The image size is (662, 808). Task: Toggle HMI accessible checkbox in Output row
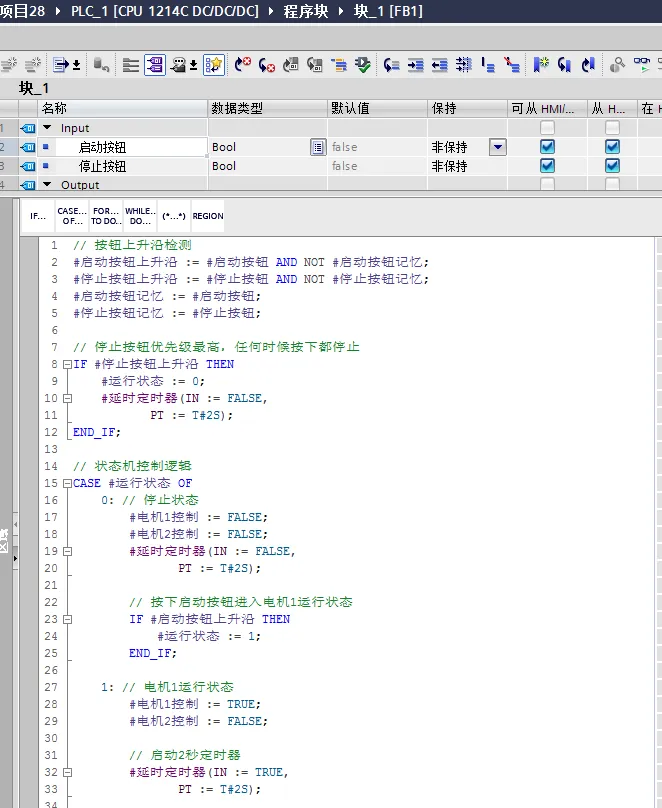click(547, 183)
